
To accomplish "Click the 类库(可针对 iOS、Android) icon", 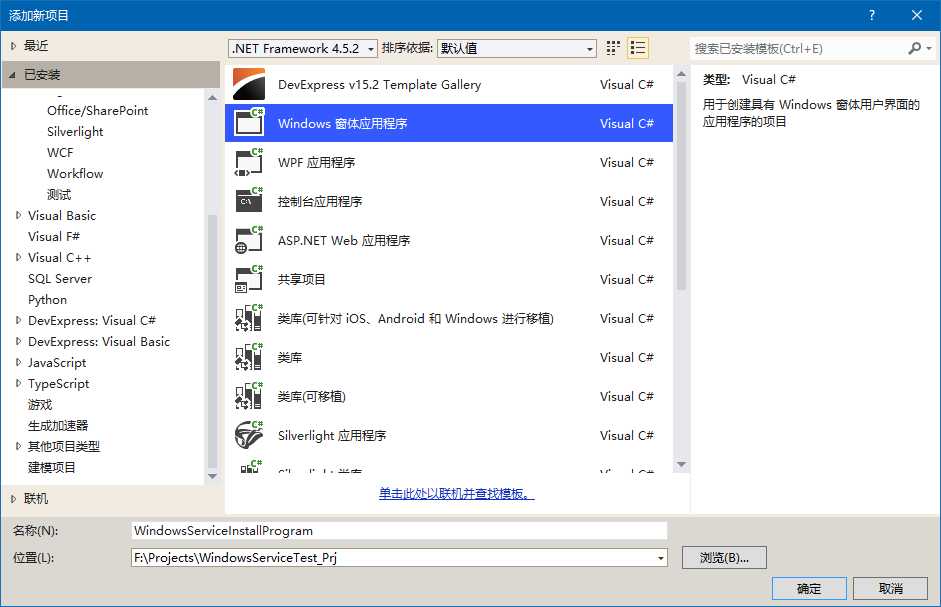I will click(248, 318).
